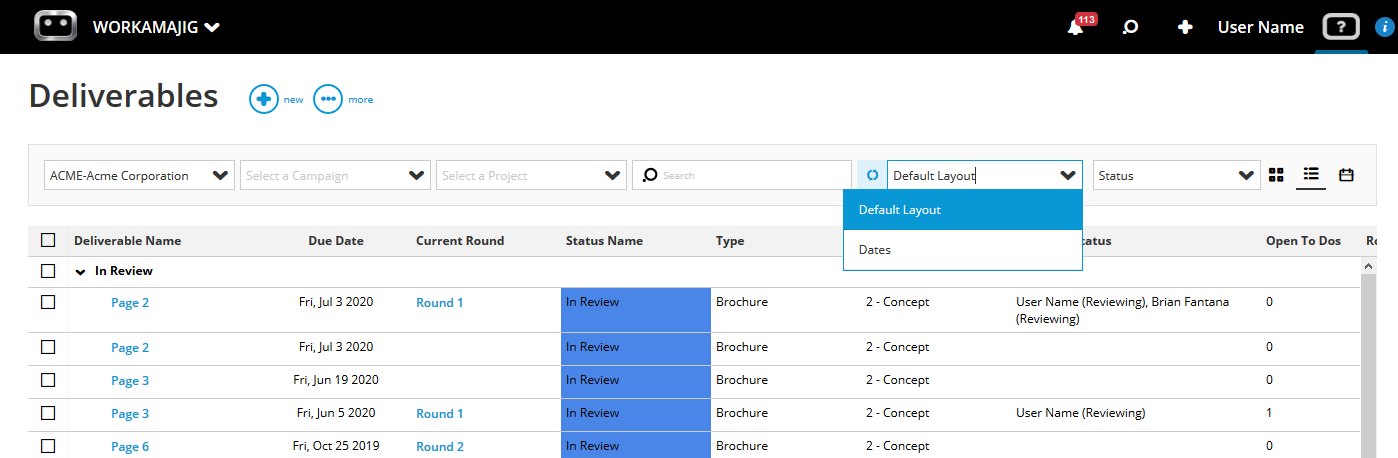
Task: Click into the Search field
Action: point(742,175)
